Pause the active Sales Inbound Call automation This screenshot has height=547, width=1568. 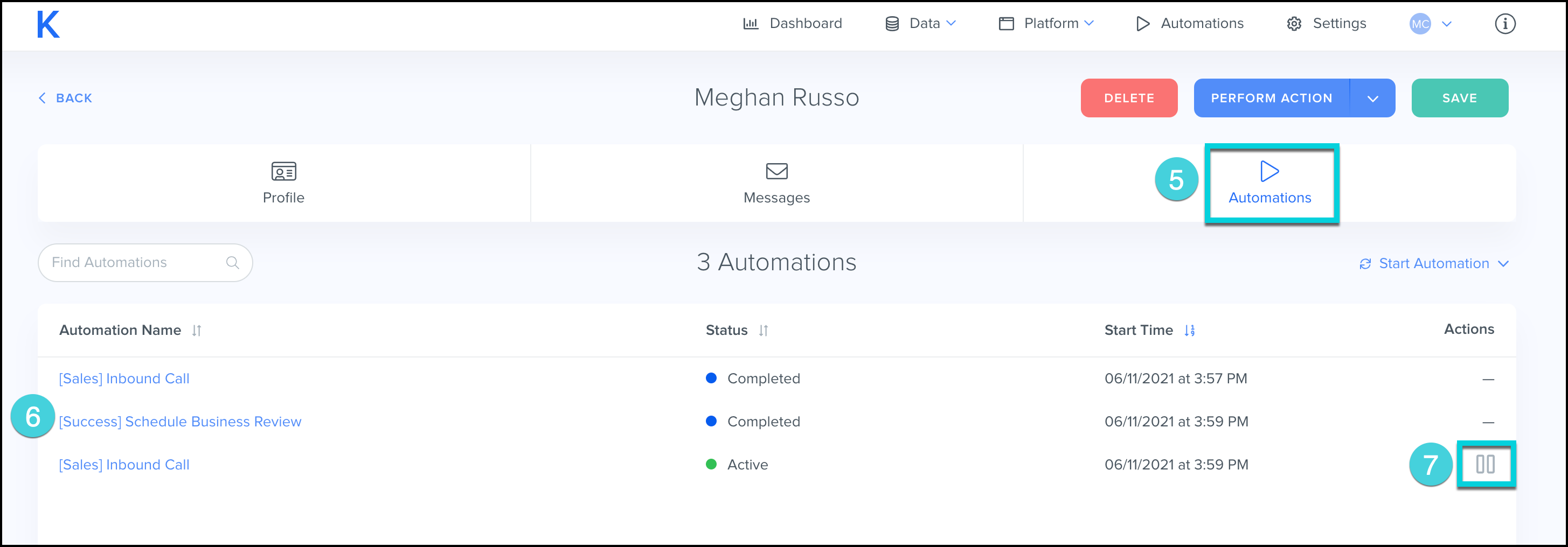[x=1485, y=465]
